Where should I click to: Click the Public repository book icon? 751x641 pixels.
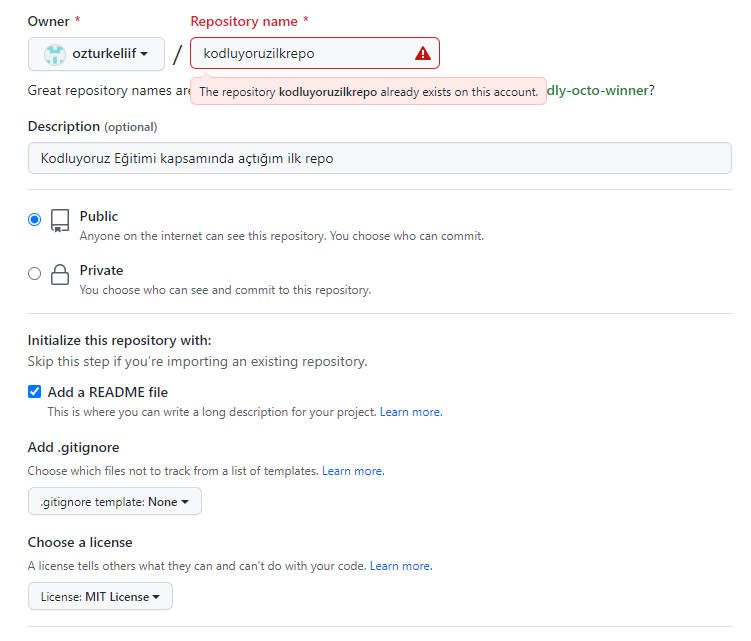[60, 220]
